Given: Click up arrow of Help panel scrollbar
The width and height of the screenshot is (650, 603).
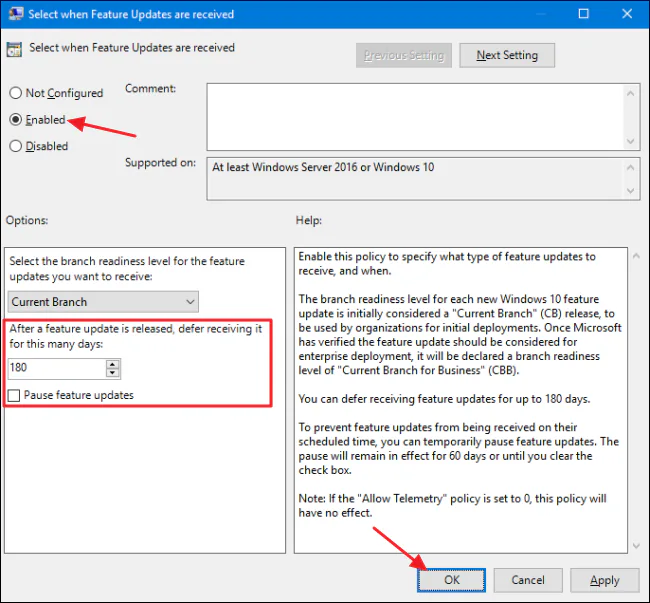Looking at the screenshot, I should 636,257.
